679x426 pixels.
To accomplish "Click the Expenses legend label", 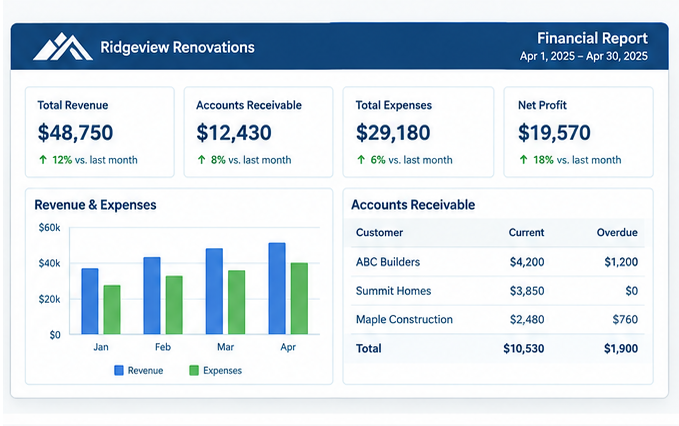I will pos(223,371).
